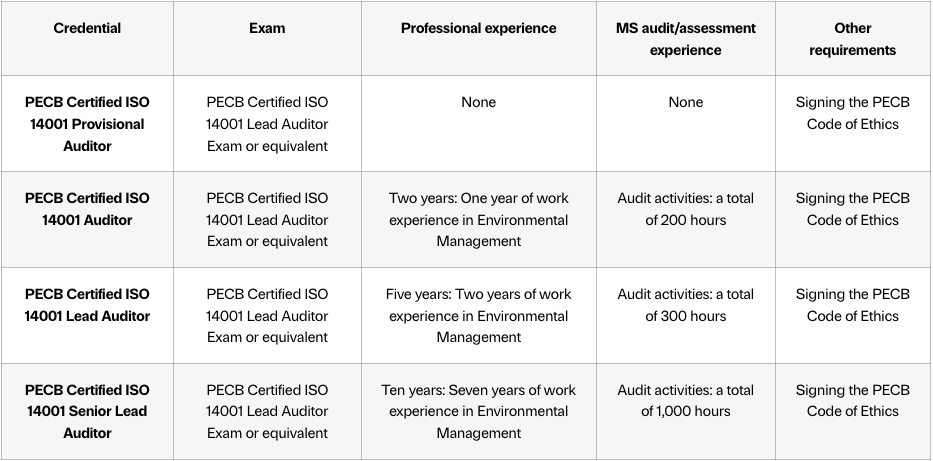
Task: Select the PECB Certified ISO 14001 Auditor credential
Action: tap(87, 209)
